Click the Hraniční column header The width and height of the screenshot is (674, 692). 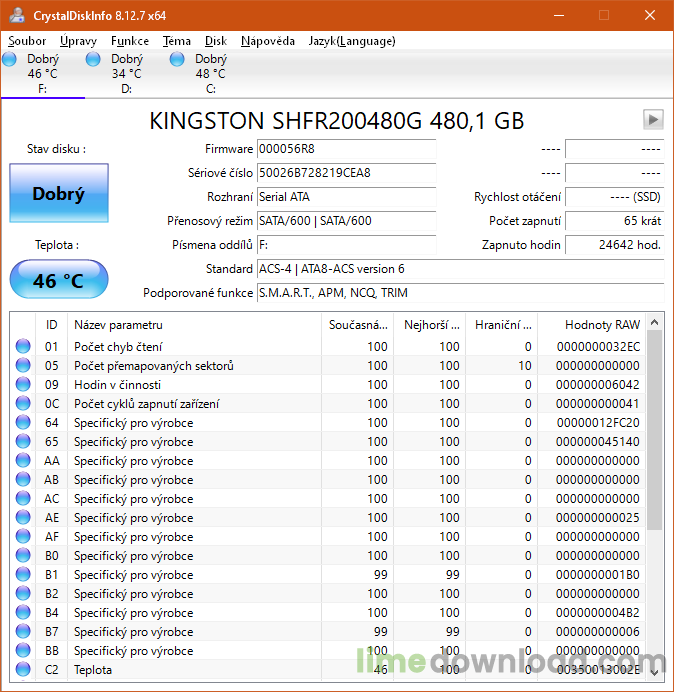(501, 325)
